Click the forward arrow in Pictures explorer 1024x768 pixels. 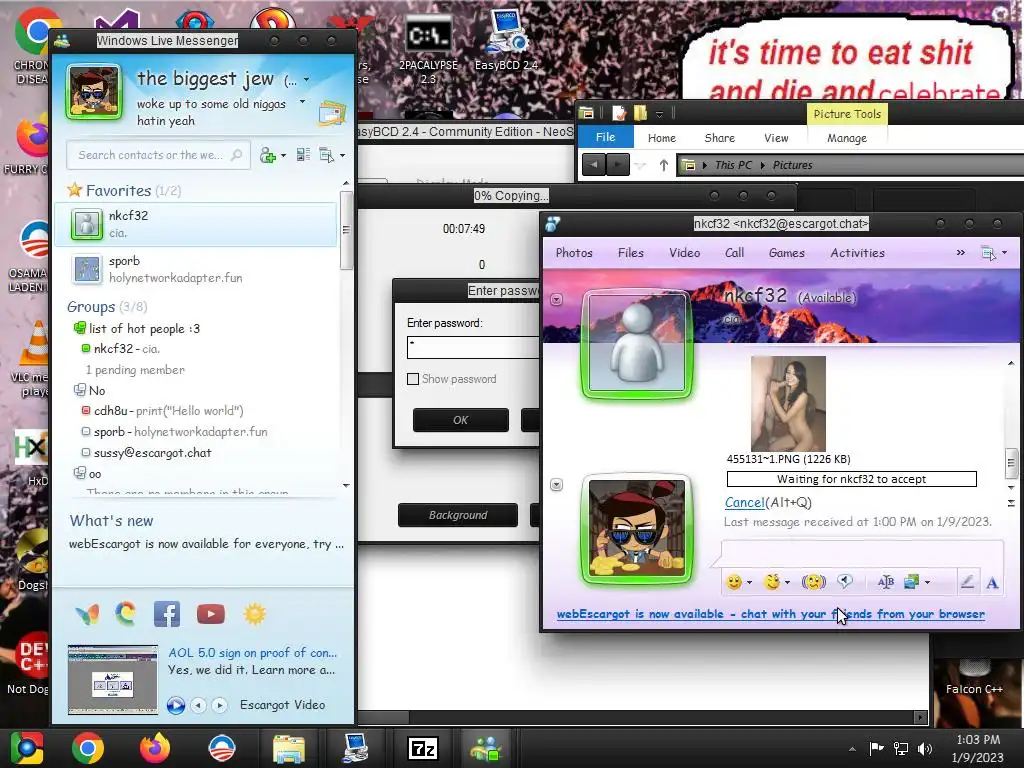(x=618, y=165)
